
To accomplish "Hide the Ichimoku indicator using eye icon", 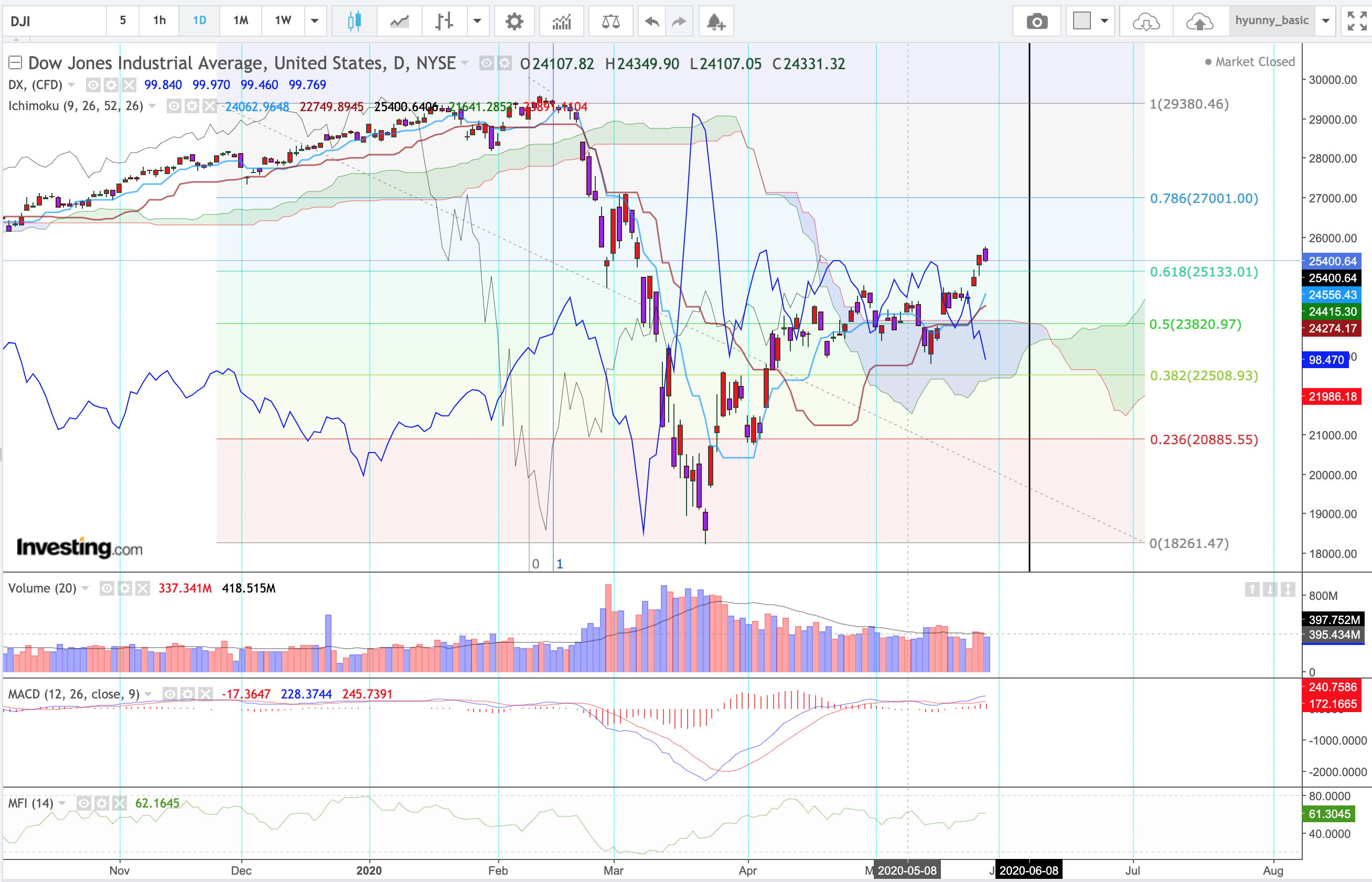I will click(174, 106).
